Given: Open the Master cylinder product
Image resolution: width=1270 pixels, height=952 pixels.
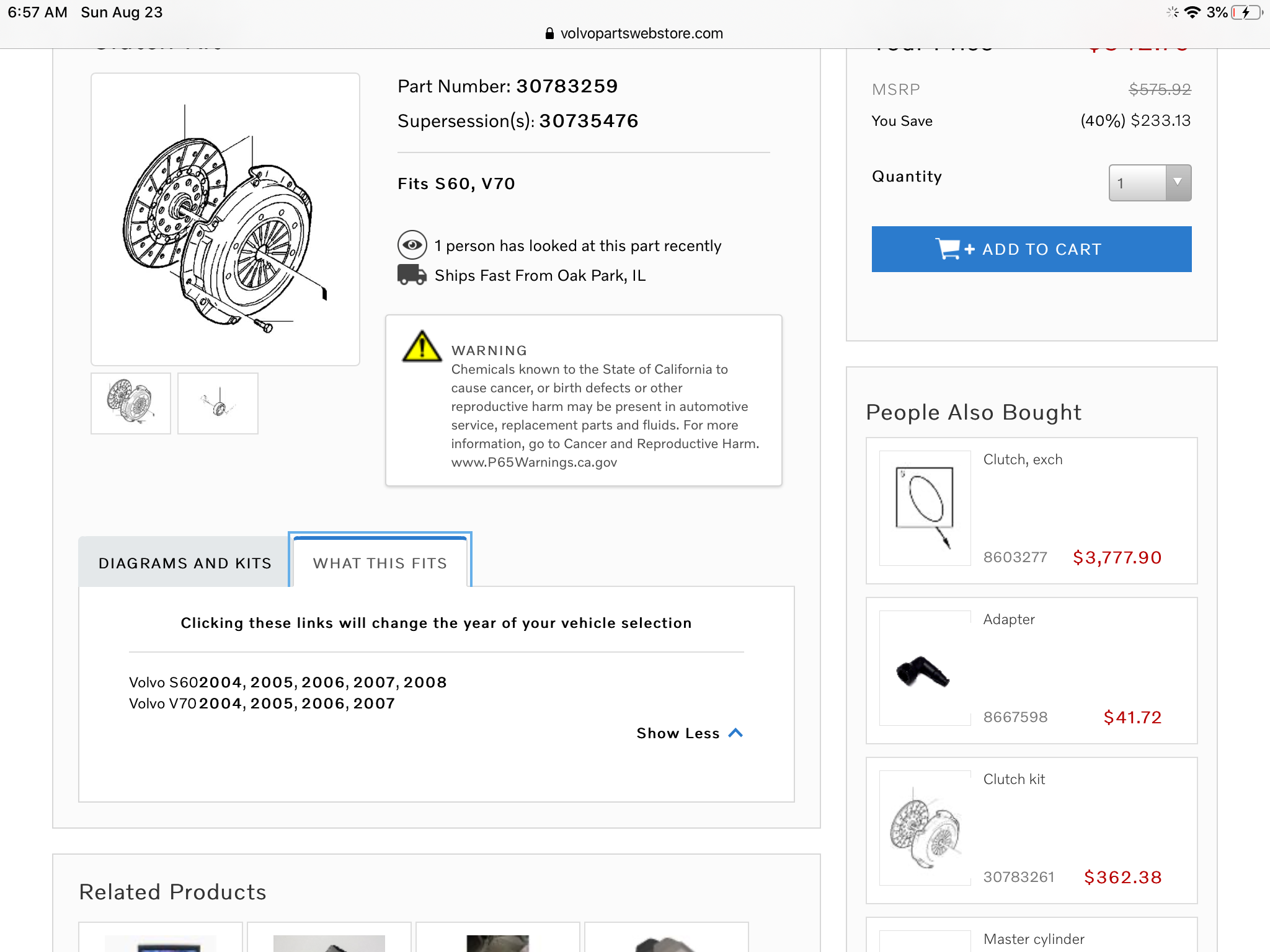Looking at the screenshot, I should tap(1034, 939).
